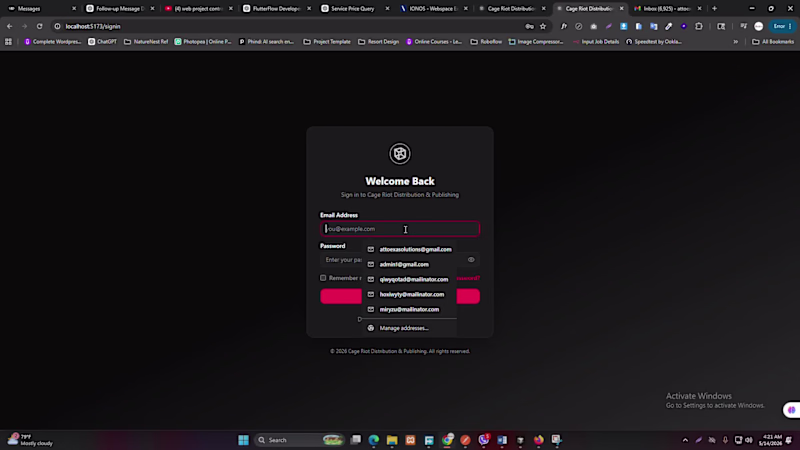Screen dimensions: 800x450
Task: Click the Windows taskbar Search box
Action: (x=298, y=440)
